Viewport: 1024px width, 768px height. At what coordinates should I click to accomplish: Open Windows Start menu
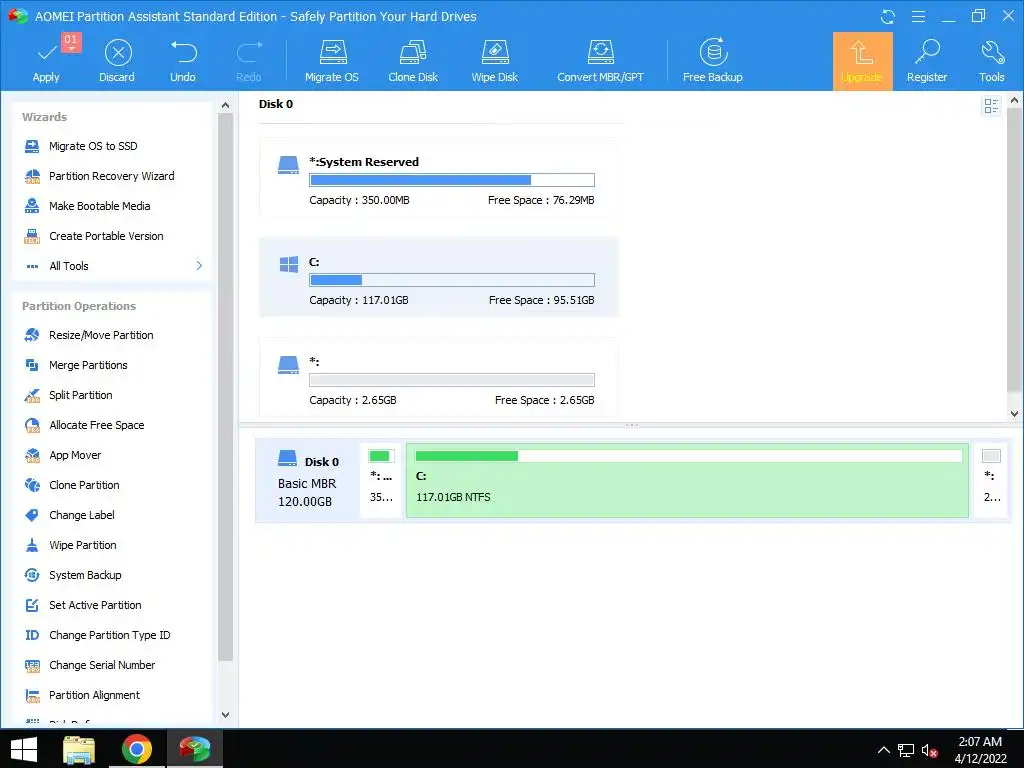coord(24,749)
